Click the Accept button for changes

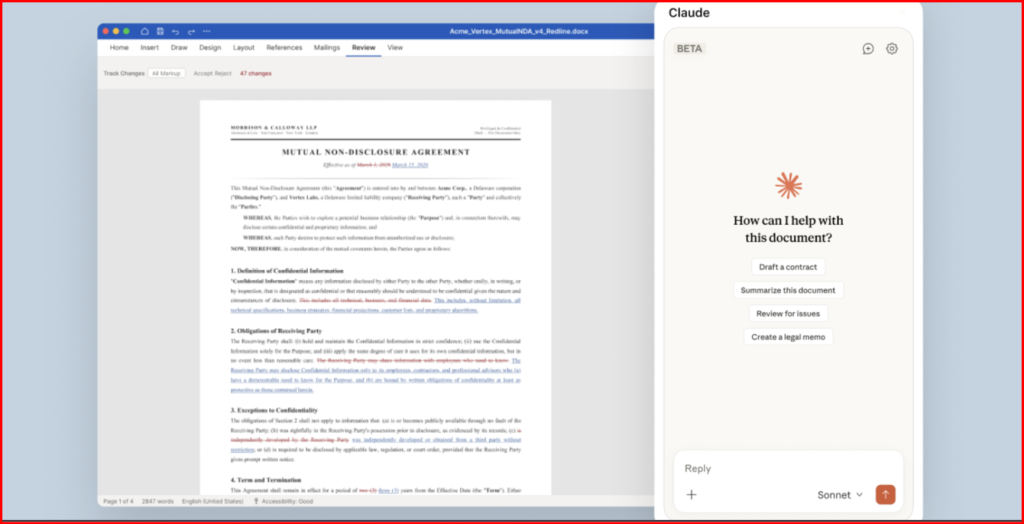[204, 73]
